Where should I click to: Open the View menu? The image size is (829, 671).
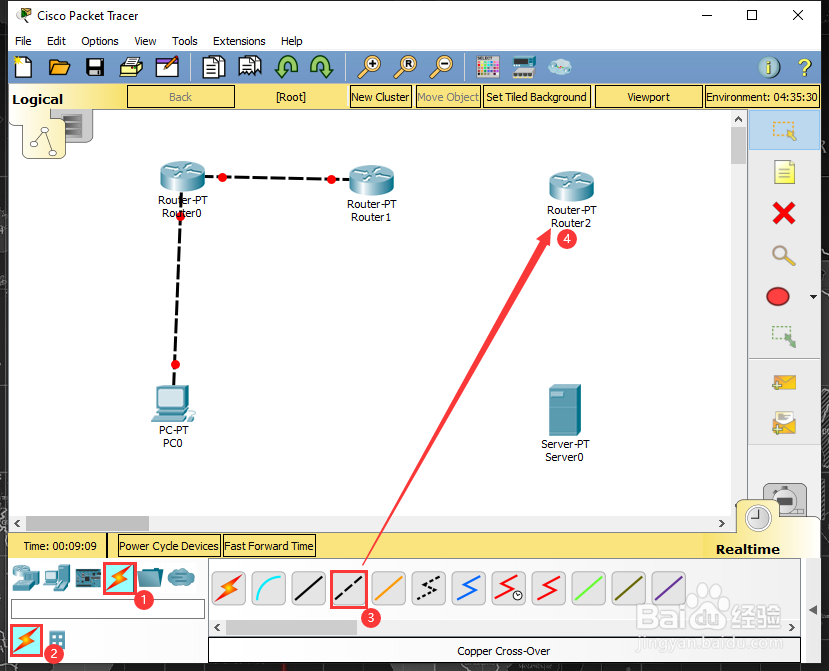click(145, 41)
